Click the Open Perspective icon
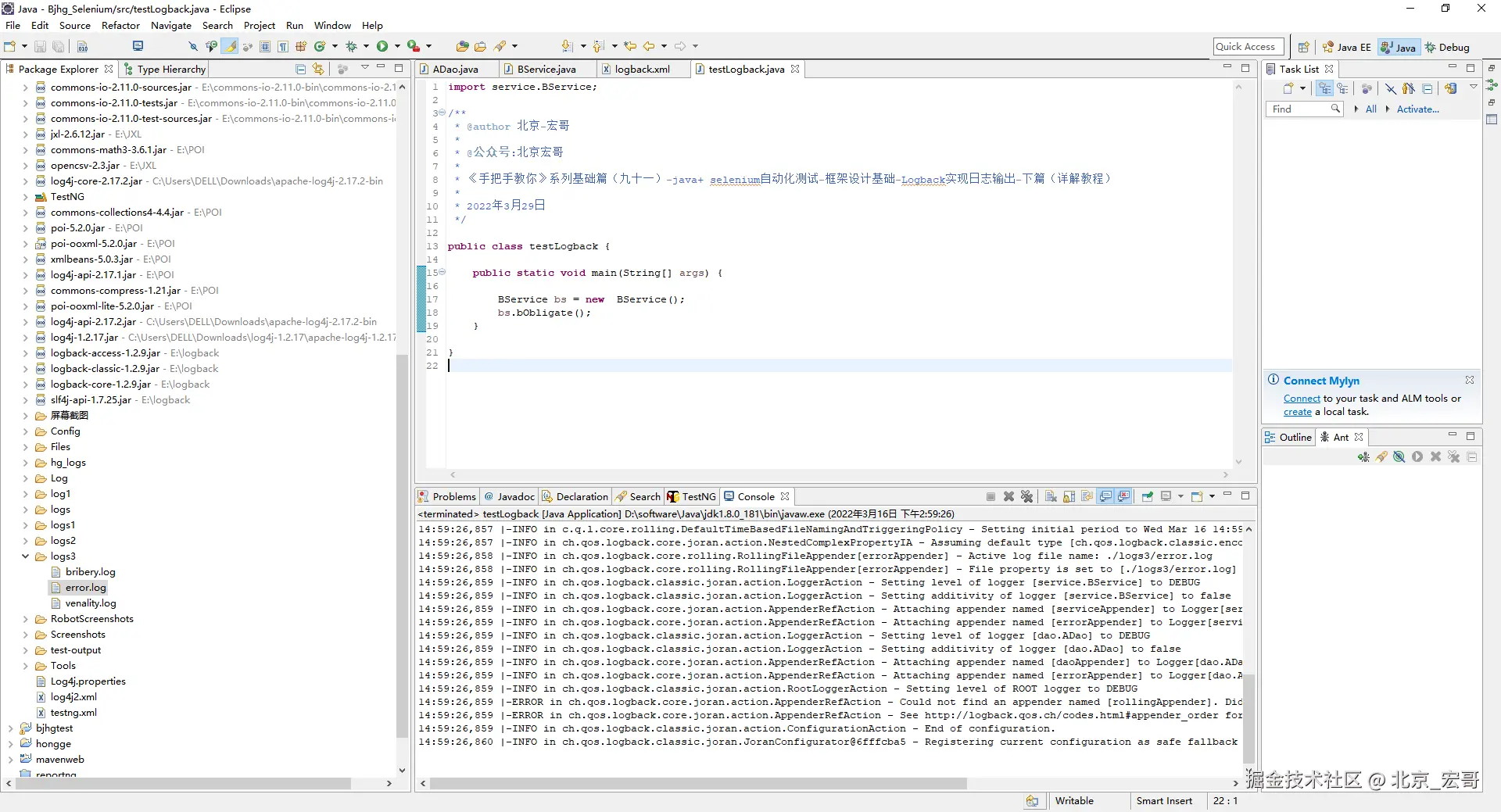1501x812 pixels. click(x=1303, y=47)
